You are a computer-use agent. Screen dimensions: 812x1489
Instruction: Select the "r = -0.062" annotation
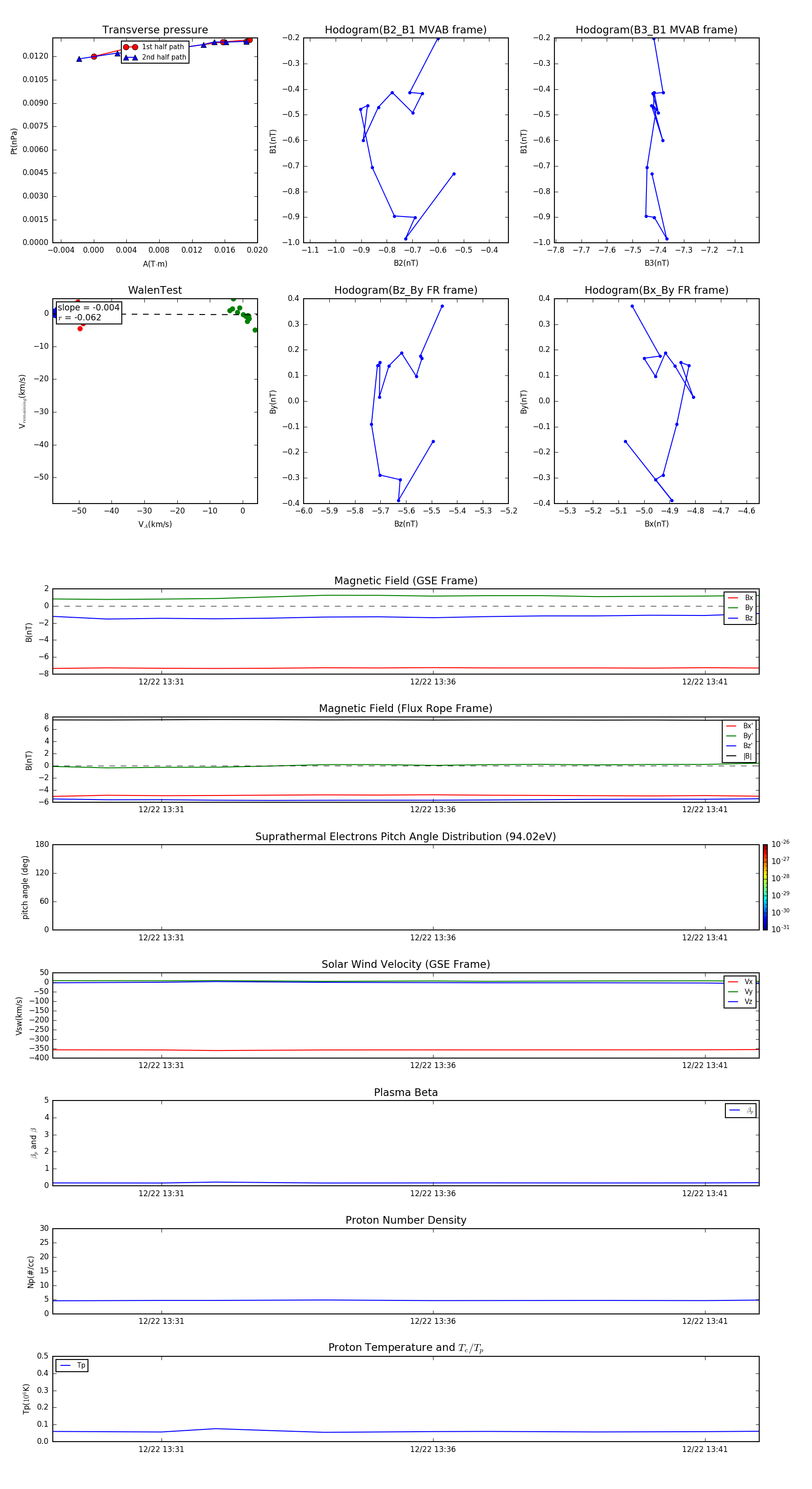(x=80, y=317)
